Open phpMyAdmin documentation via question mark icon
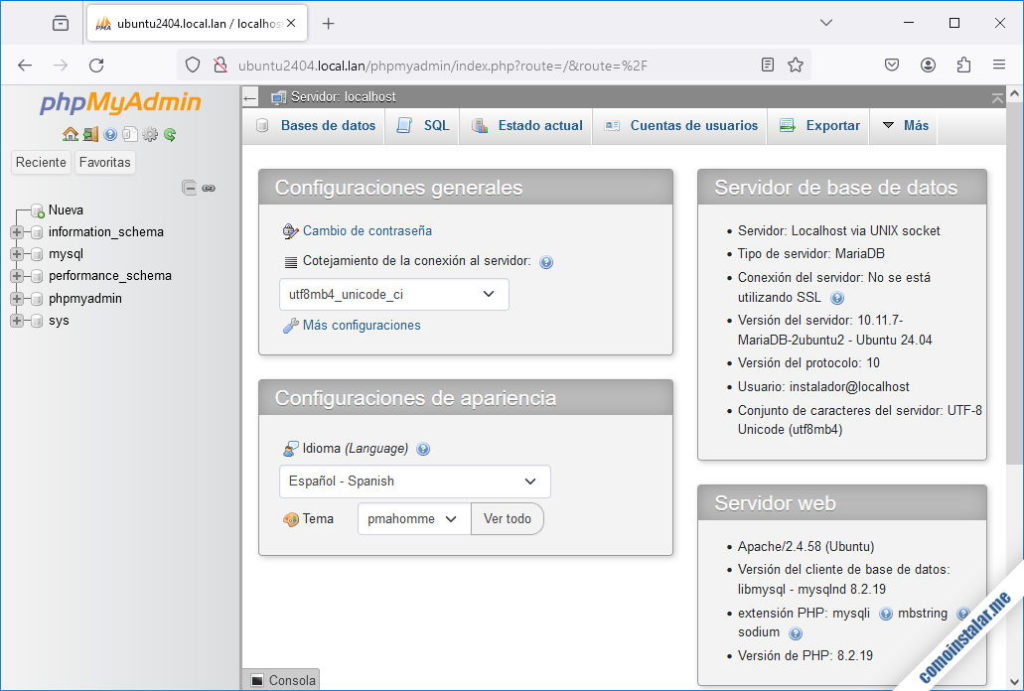 point(110,134)
